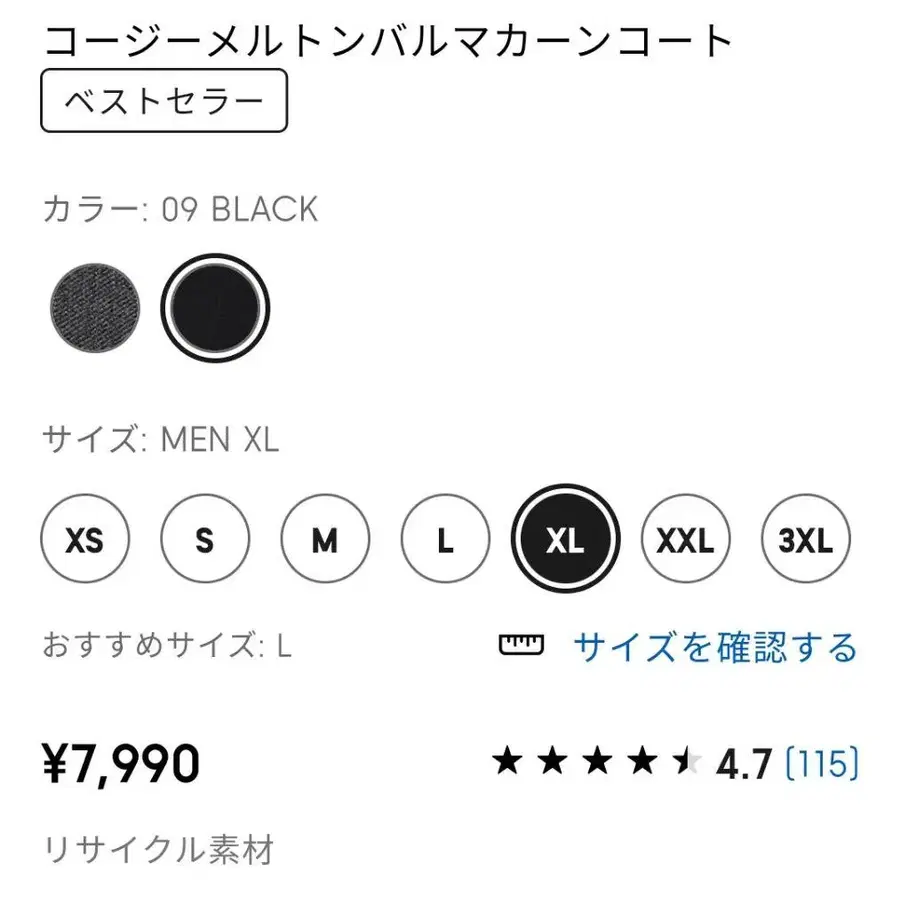Open the 115 reviews count link
900x900 pixels.
coord(822,765)
